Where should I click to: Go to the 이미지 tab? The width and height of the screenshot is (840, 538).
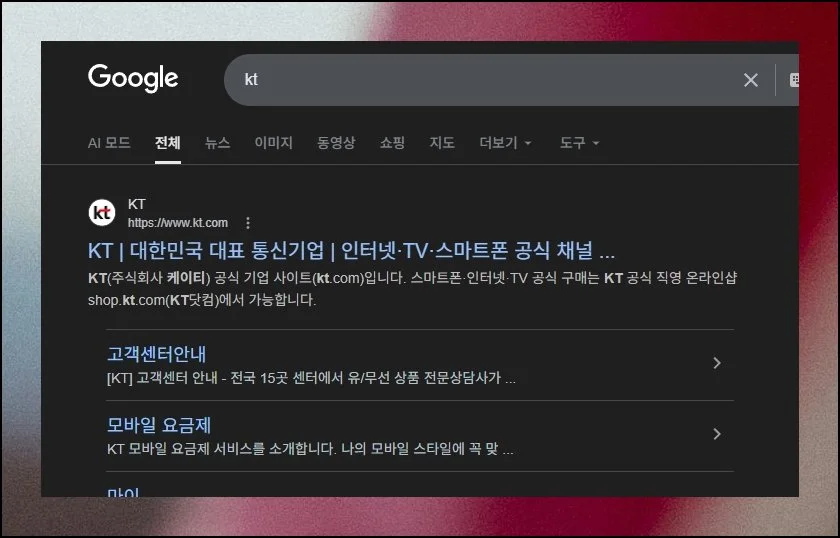point(273,143)
